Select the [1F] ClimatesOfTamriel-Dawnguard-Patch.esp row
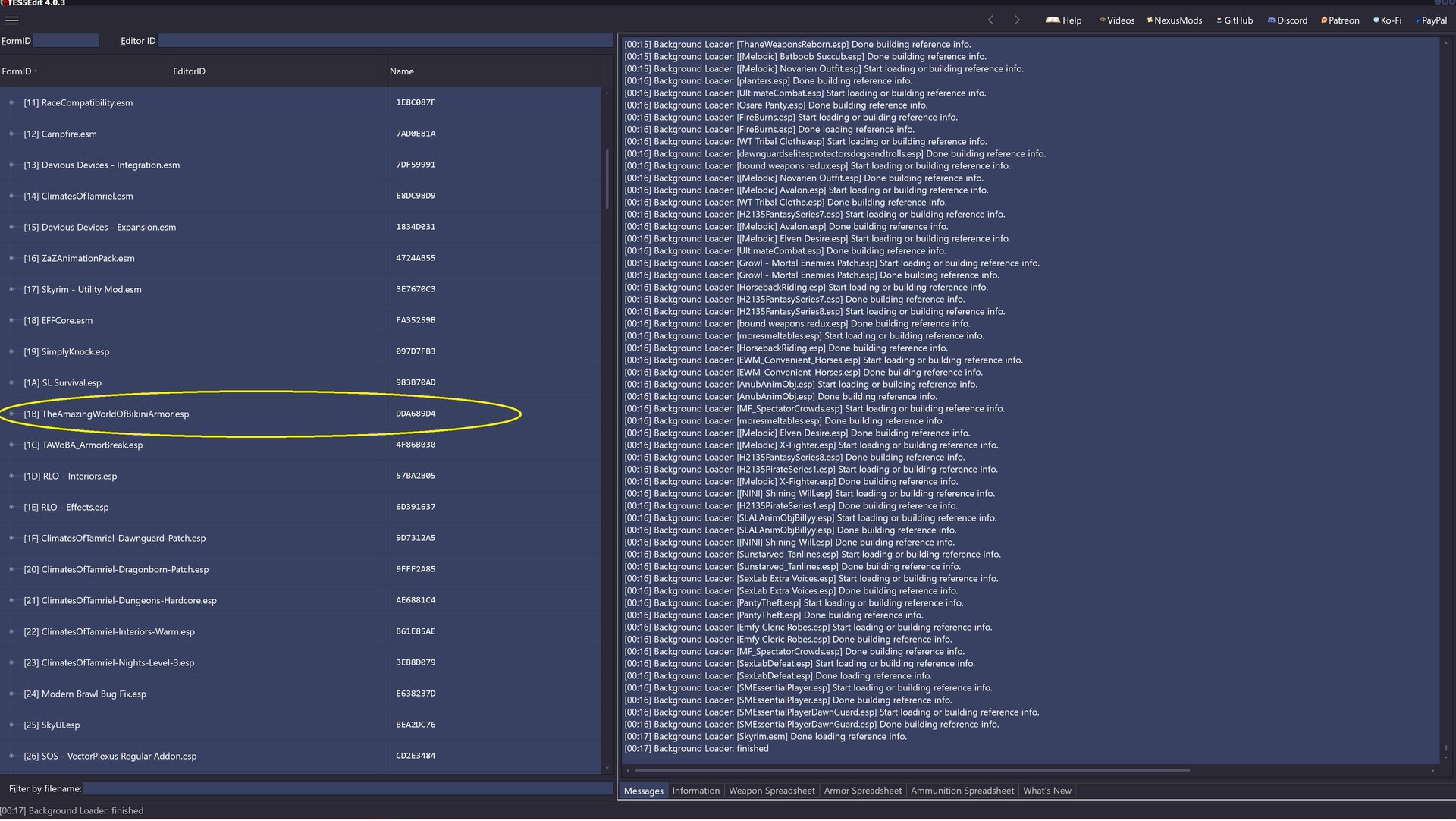The width and height of the screenshot is (1456, 821). click(300, 538)
